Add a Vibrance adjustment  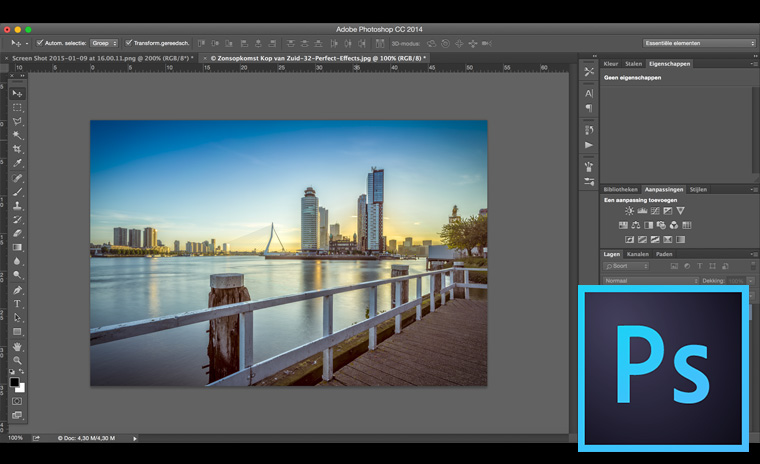pyautogui.click(x=681, y=211)
